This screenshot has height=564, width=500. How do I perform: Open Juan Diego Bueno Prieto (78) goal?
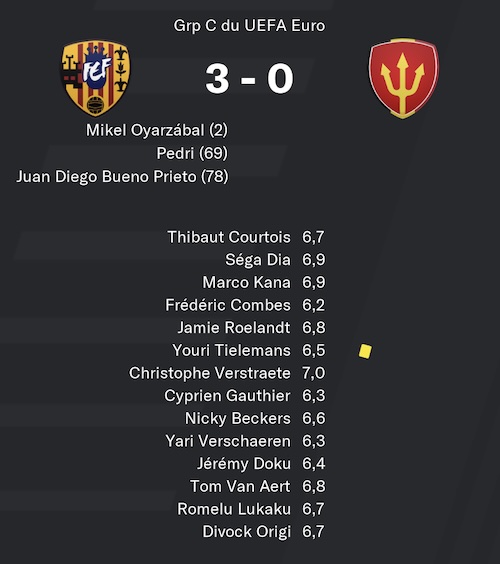point(122,177)
